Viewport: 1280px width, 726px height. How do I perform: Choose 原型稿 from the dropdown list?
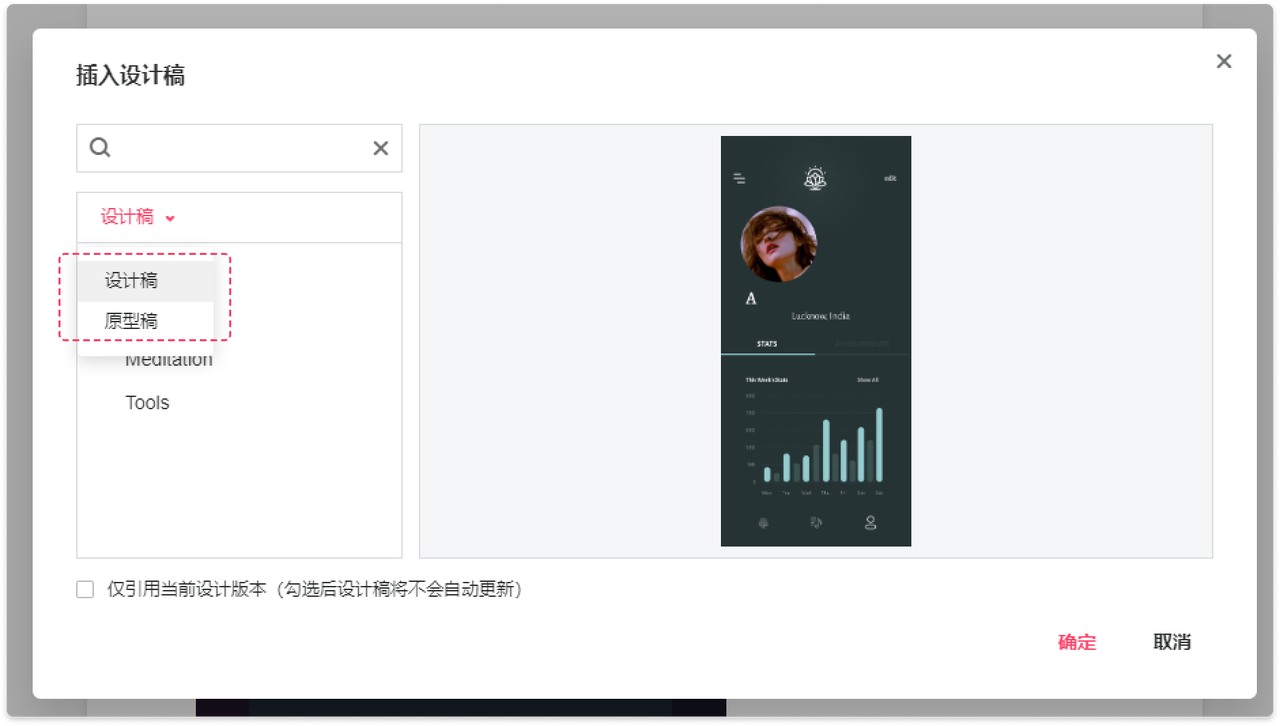pos(131,322)
